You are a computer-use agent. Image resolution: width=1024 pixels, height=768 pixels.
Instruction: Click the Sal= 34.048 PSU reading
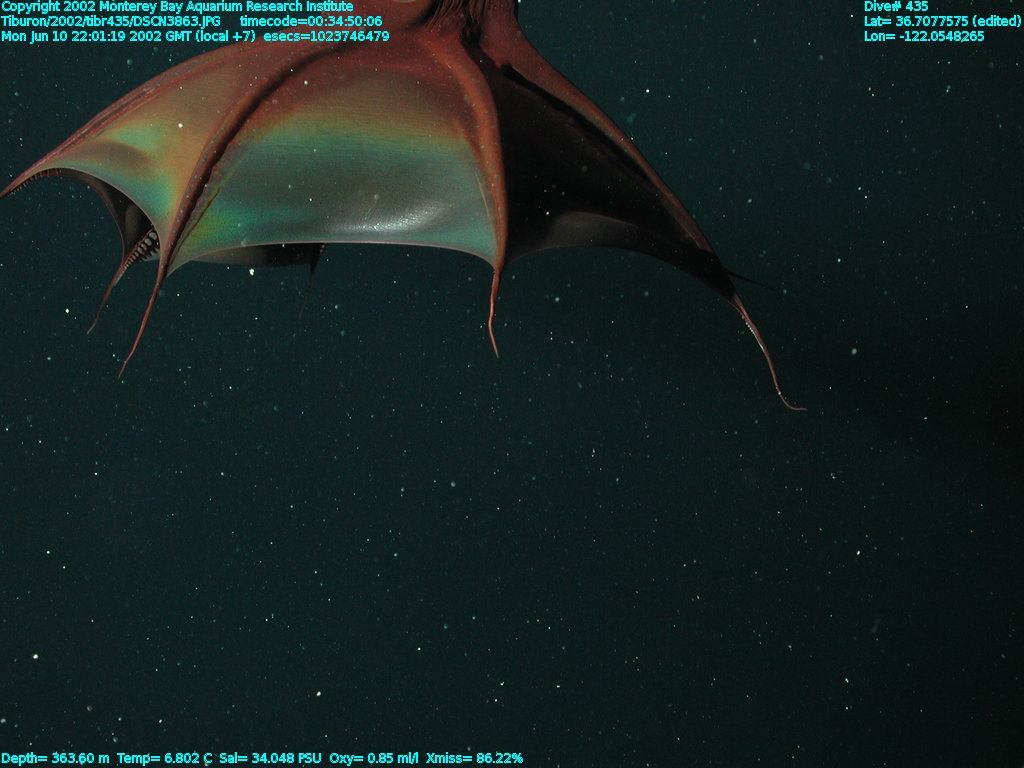270,759
